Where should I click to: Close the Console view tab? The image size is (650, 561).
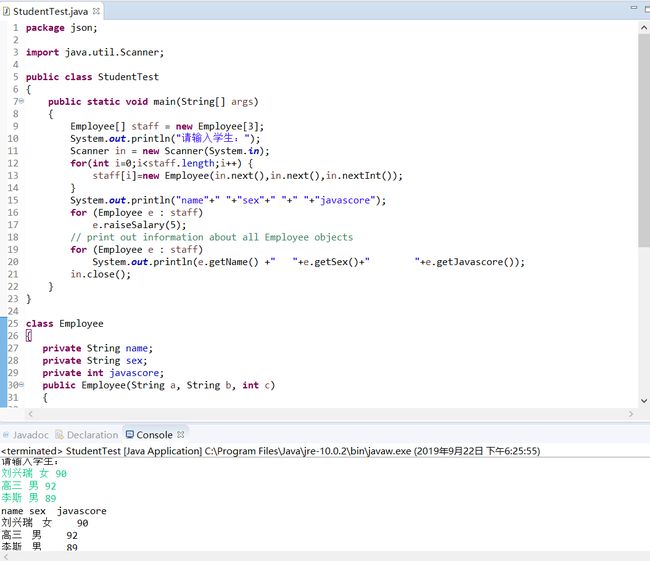(180, 435)
